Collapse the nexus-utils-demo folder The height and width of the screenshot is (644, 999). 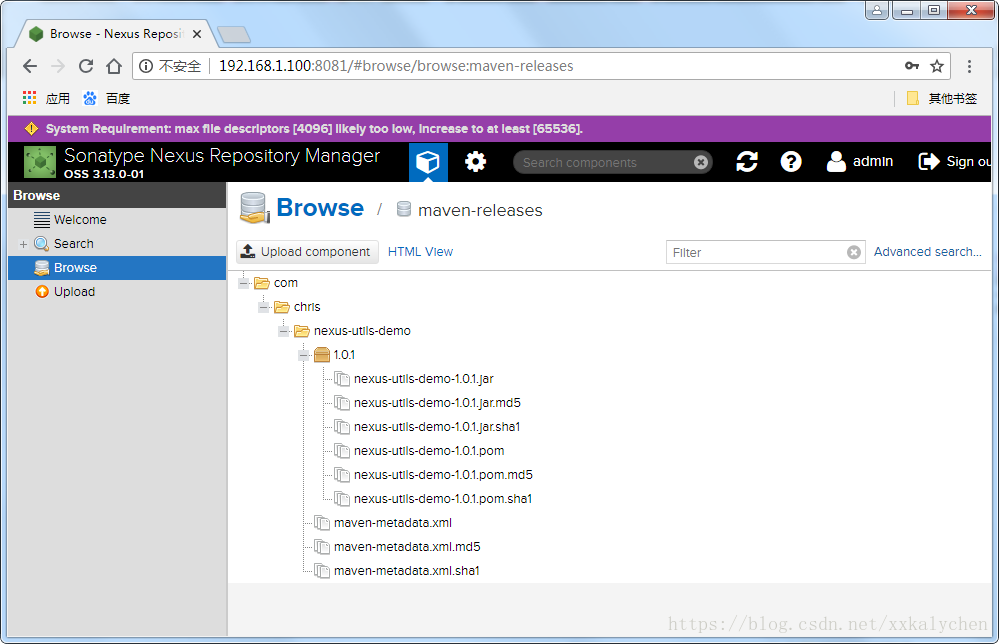[x=284, y=331]
